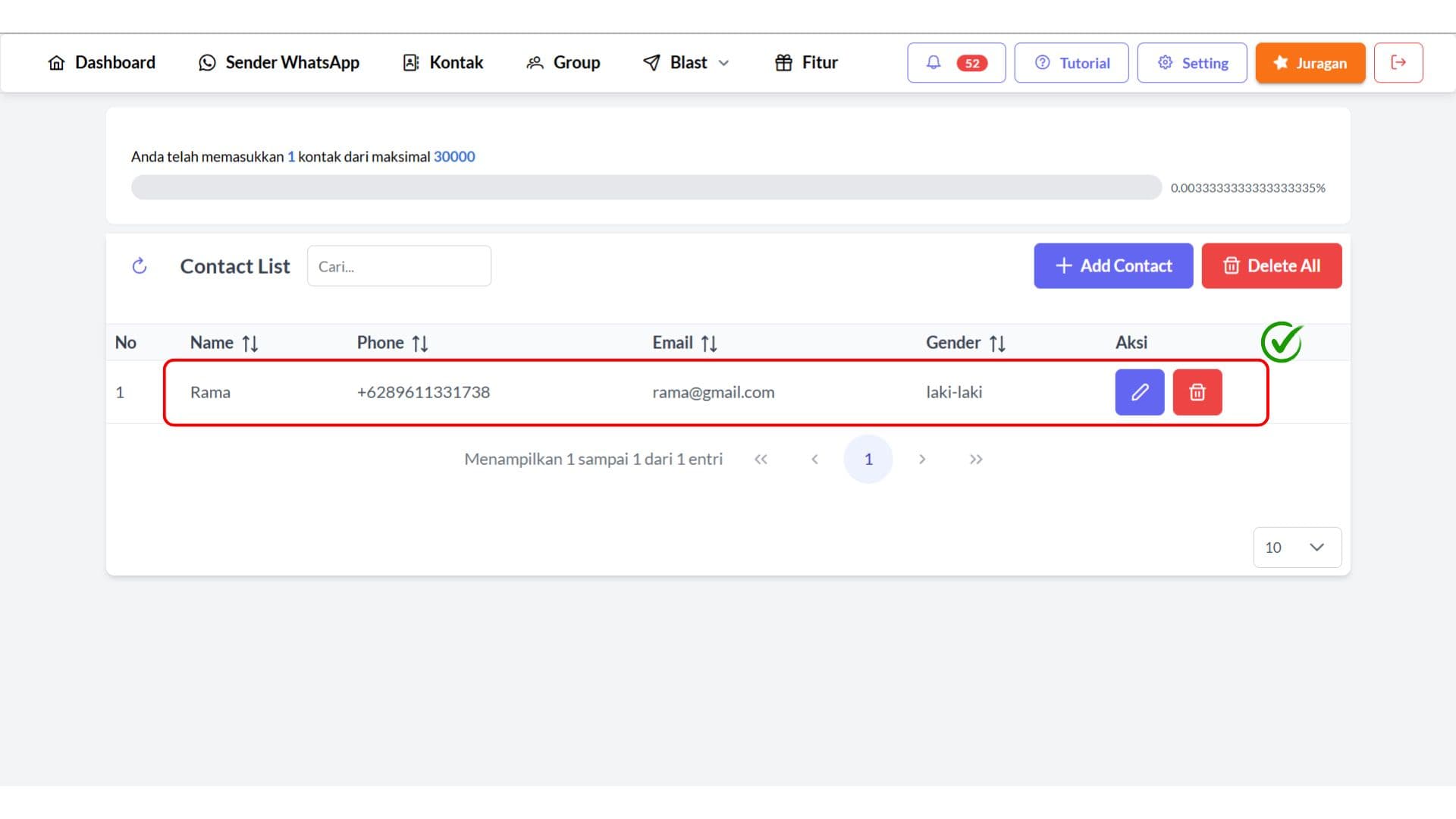Viewport: 1456px width, 819px height.
Task: Sort contacts by Gender column
Action: pyautogui.click(x=997, y=344)
